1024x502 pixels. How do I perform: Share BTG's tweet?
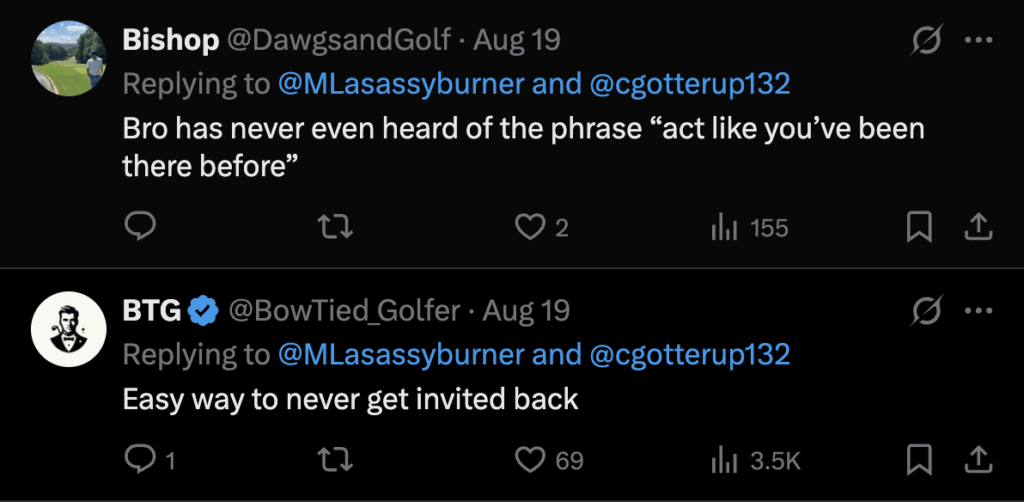click(x=977, y=460)
